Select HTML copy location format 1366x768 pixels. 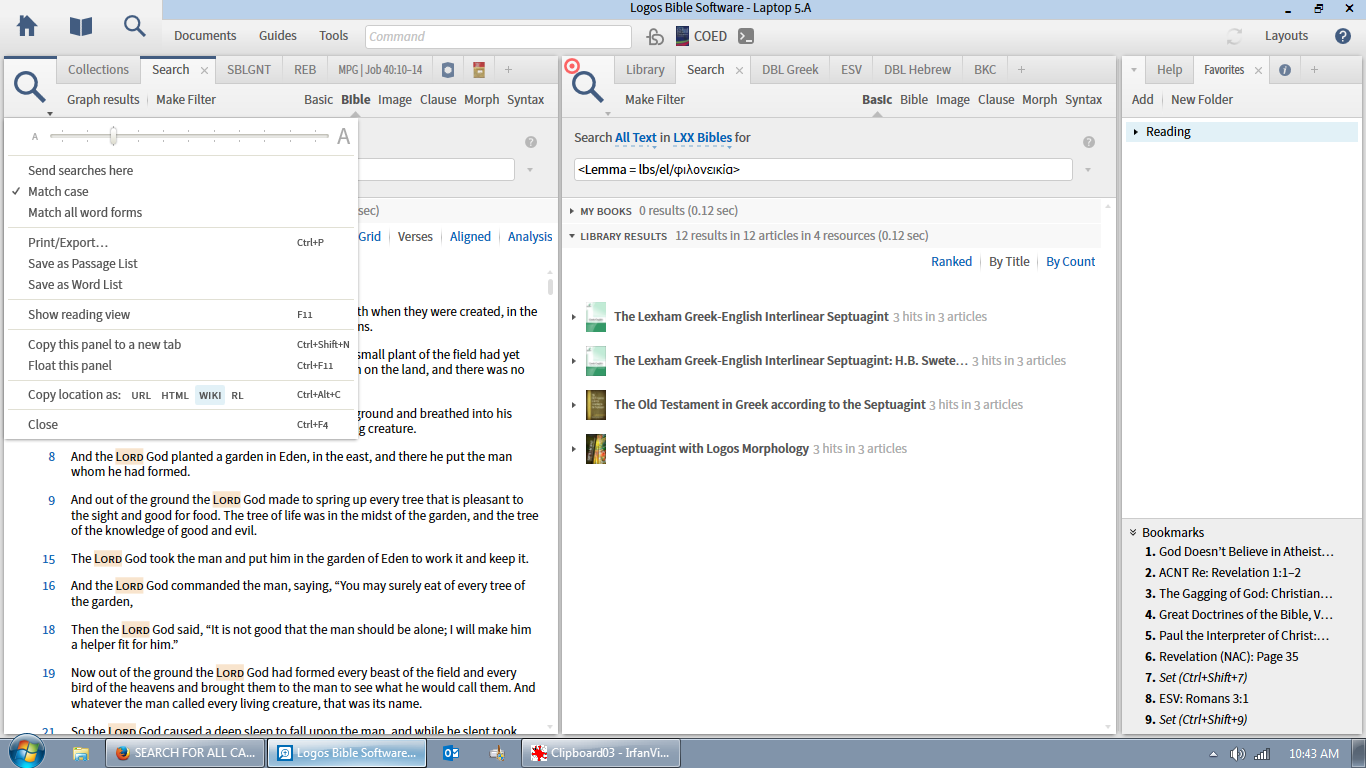[175, 395]
